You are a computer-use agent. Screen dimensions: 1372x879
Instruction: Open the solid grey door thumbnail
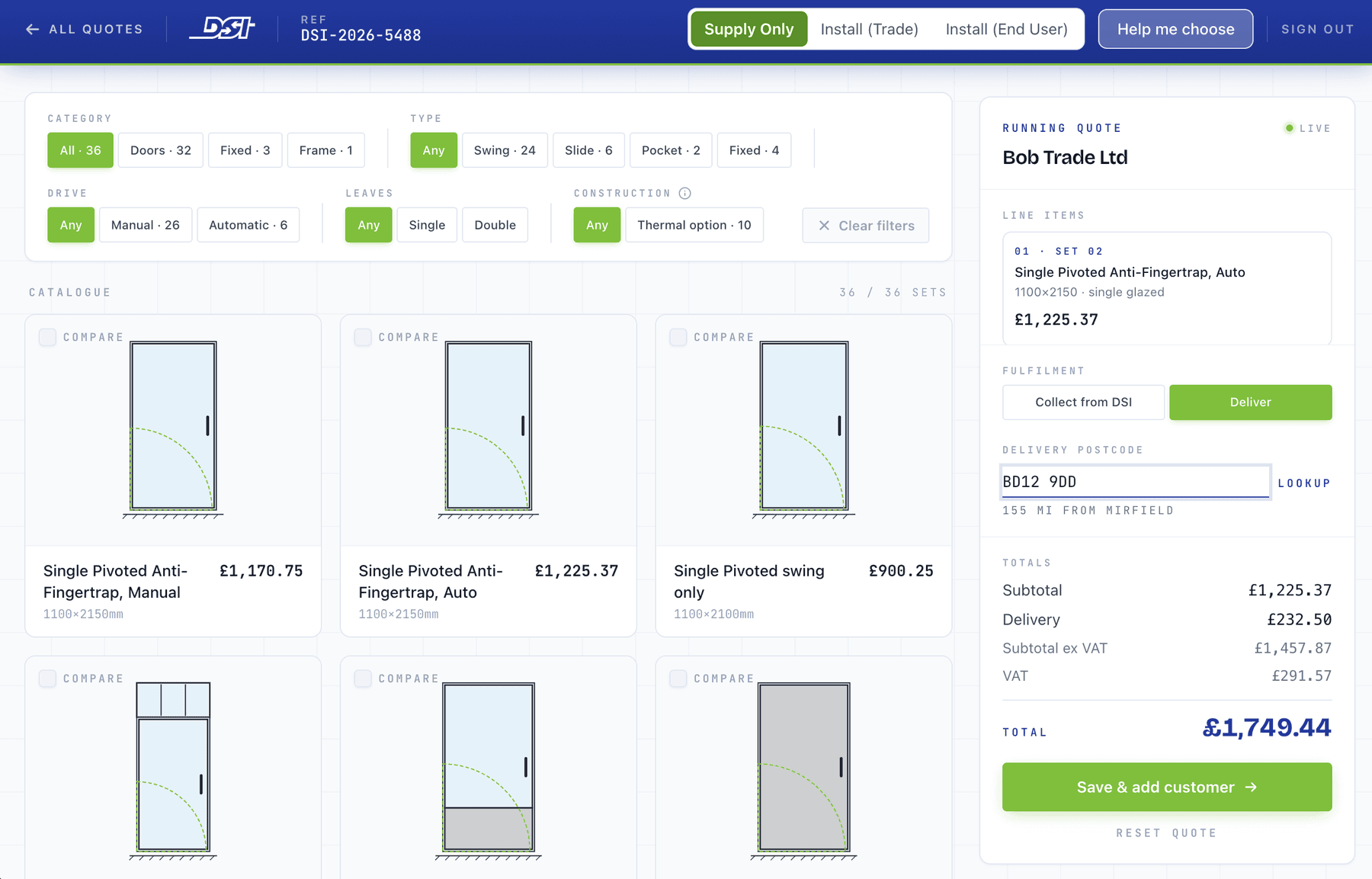click(x=803, y=771)
